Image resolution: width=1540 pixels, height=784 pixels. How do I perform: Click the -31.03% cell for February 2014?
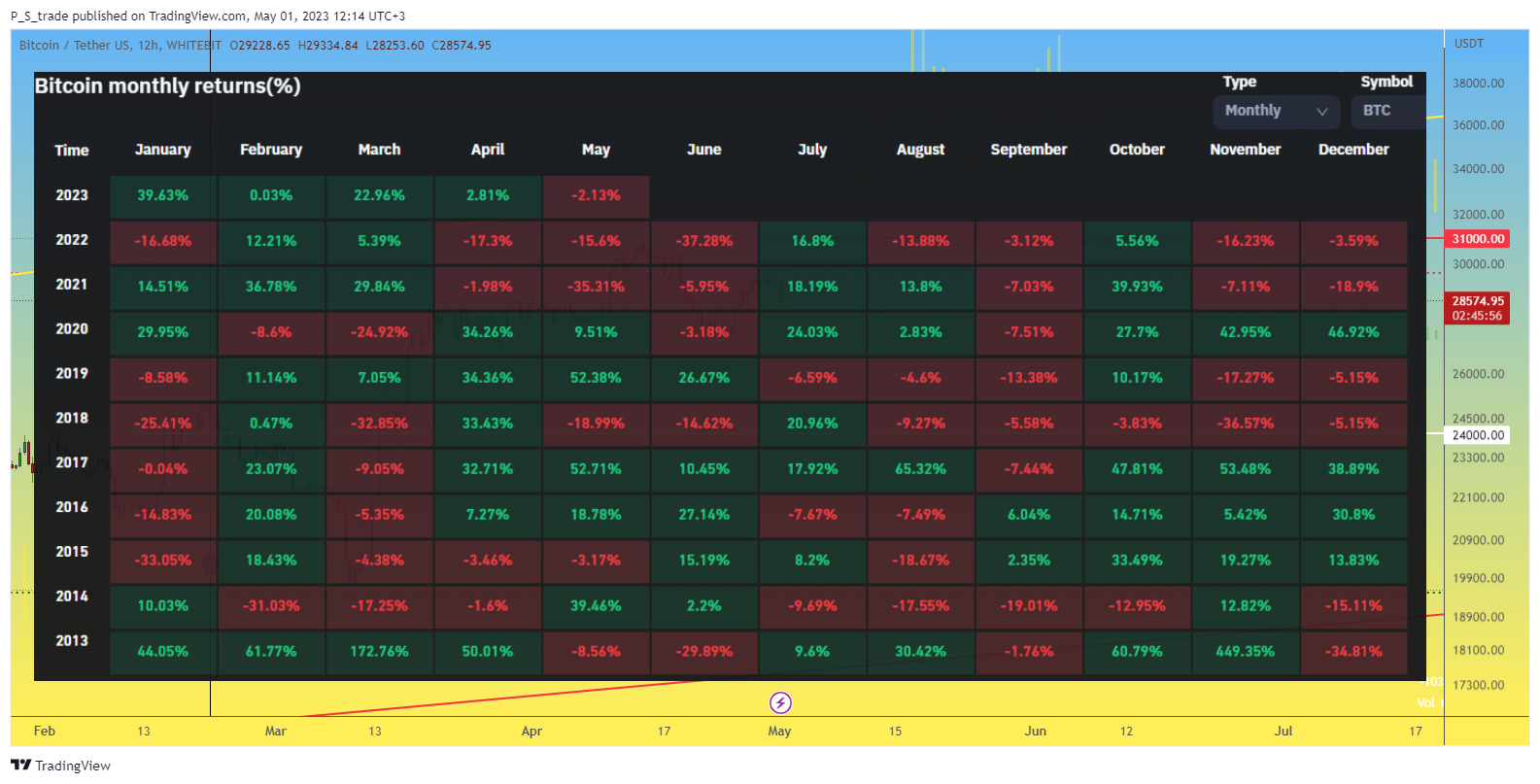(271, 606)
